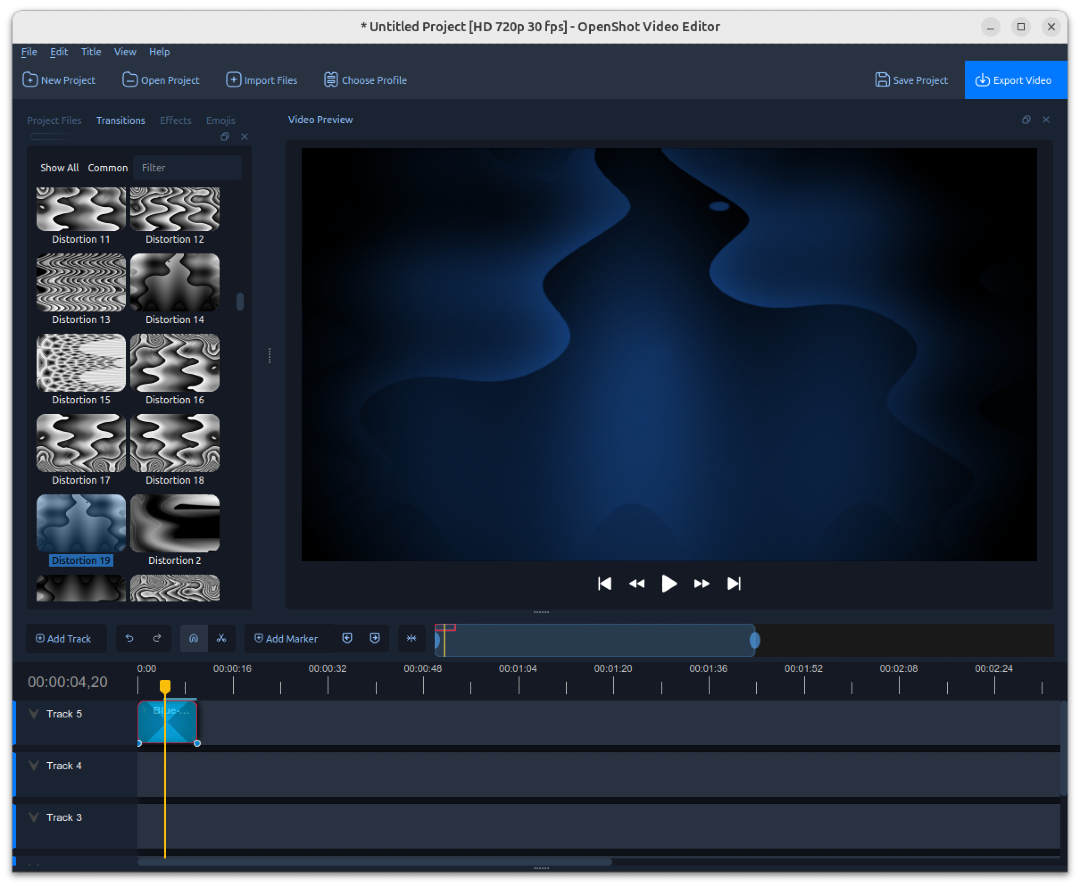Open the Import Files dialog

(261, 80)
